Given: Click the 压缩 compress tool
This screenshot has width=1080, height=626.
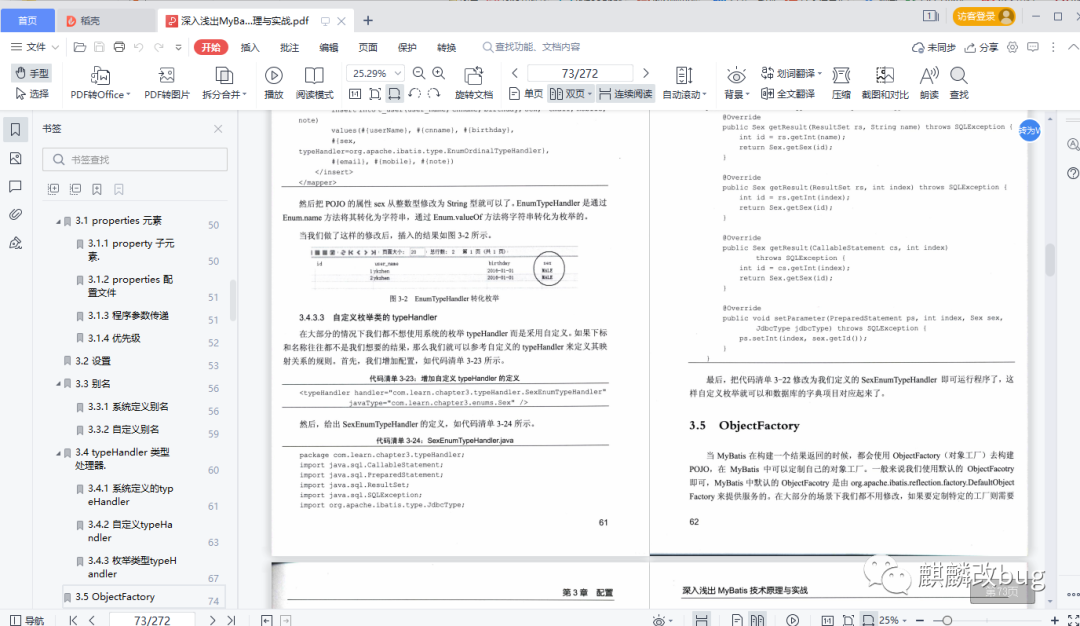Looking at the screenshot, I should [x=841, y=83].
